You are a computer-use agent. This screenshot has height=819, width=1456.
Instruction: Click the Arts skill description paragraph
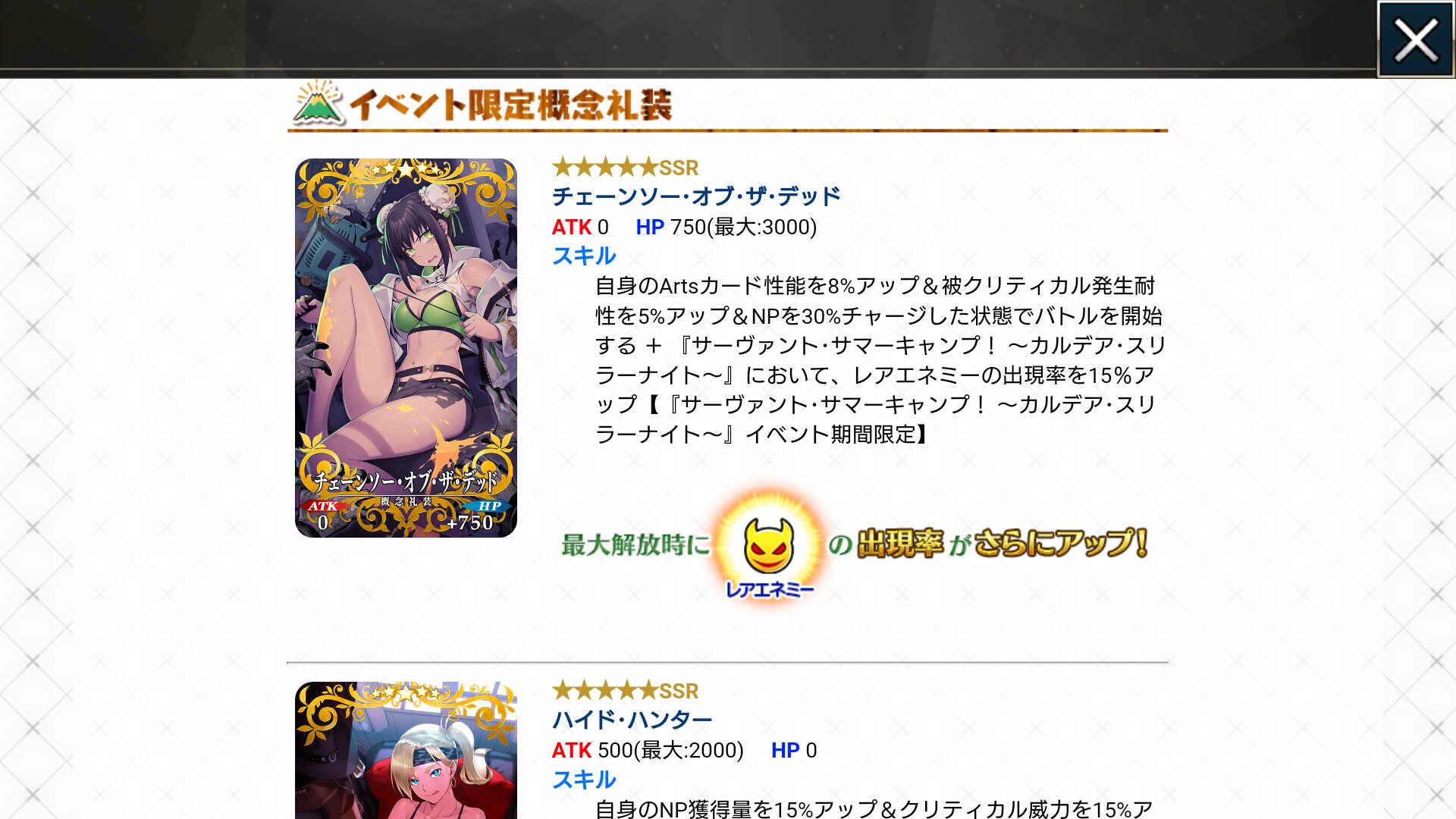[x=880, y=360]
